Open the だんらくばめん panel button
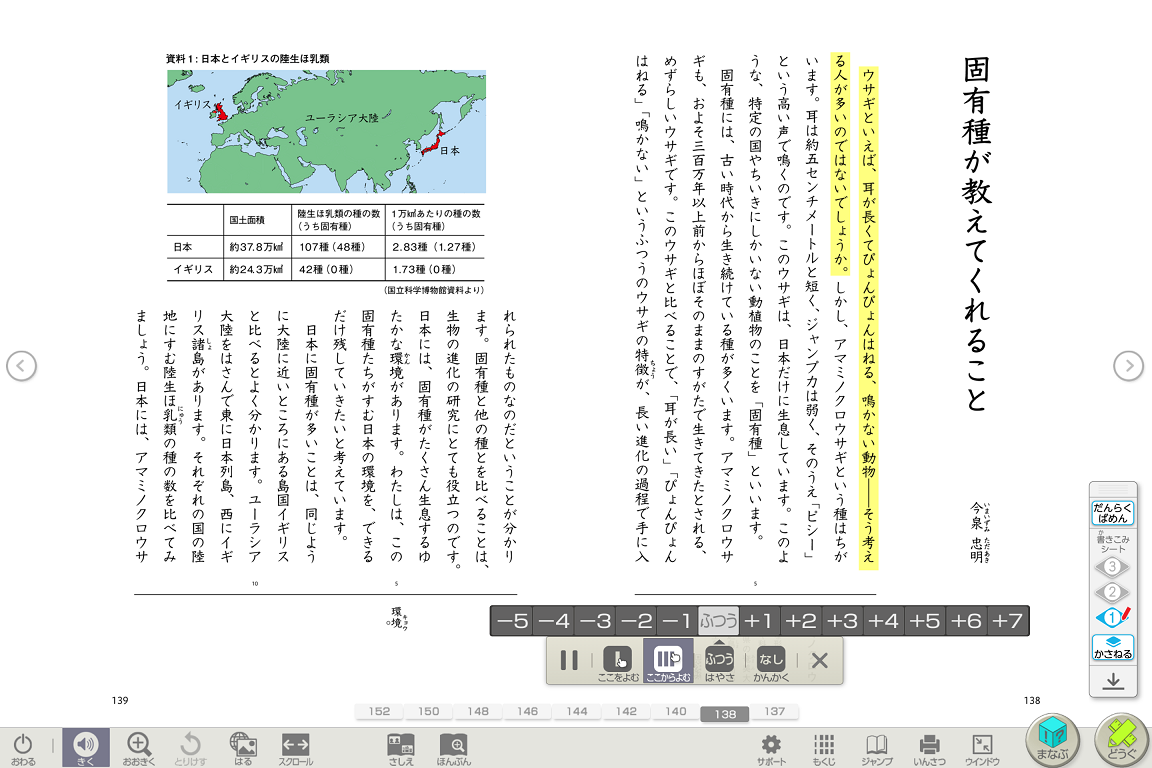 click(x=1112, y=513)
